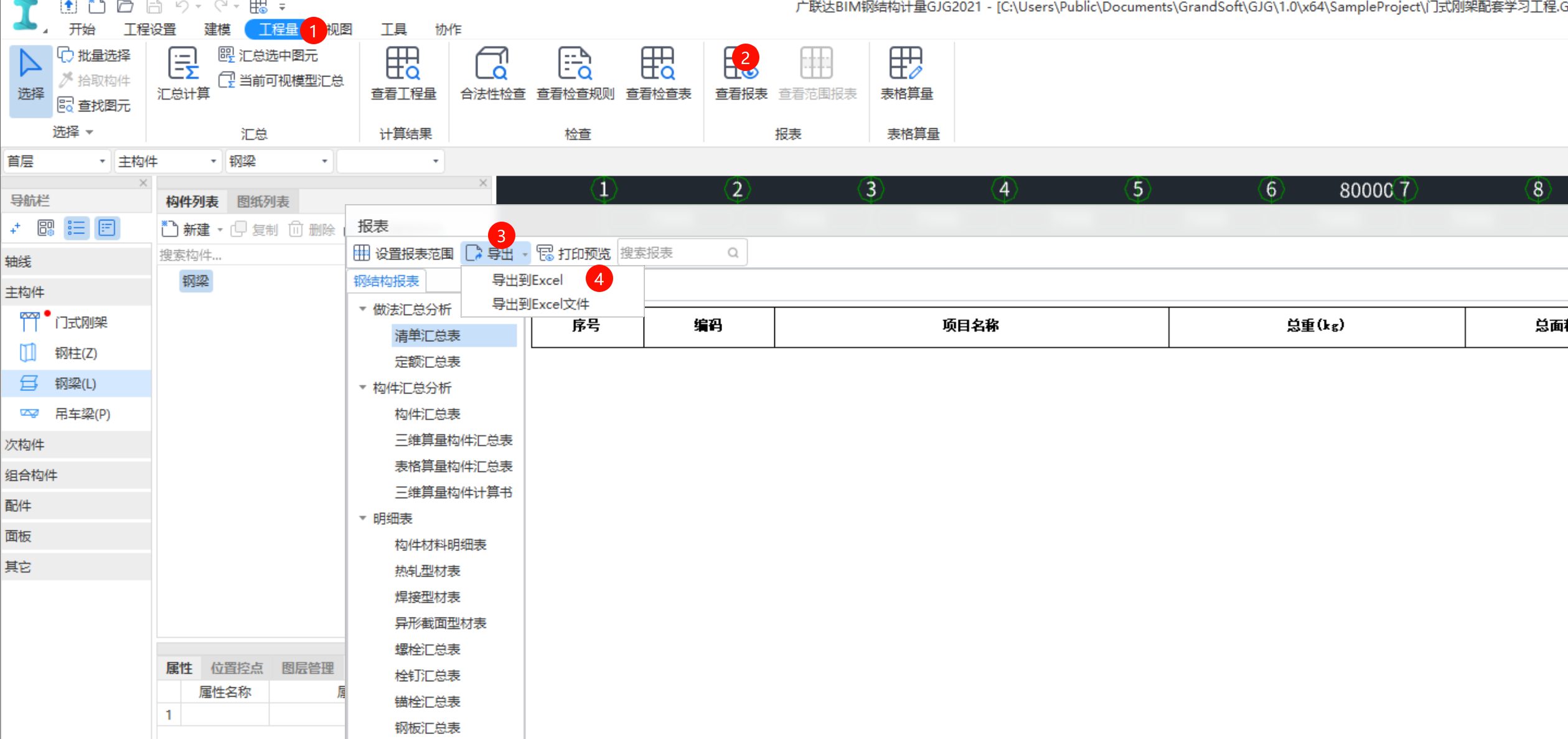The height and width of the screenshot is (739, 1568).
Task: Select 三维算量构件汇总表 report
Action: pos(453,440)
